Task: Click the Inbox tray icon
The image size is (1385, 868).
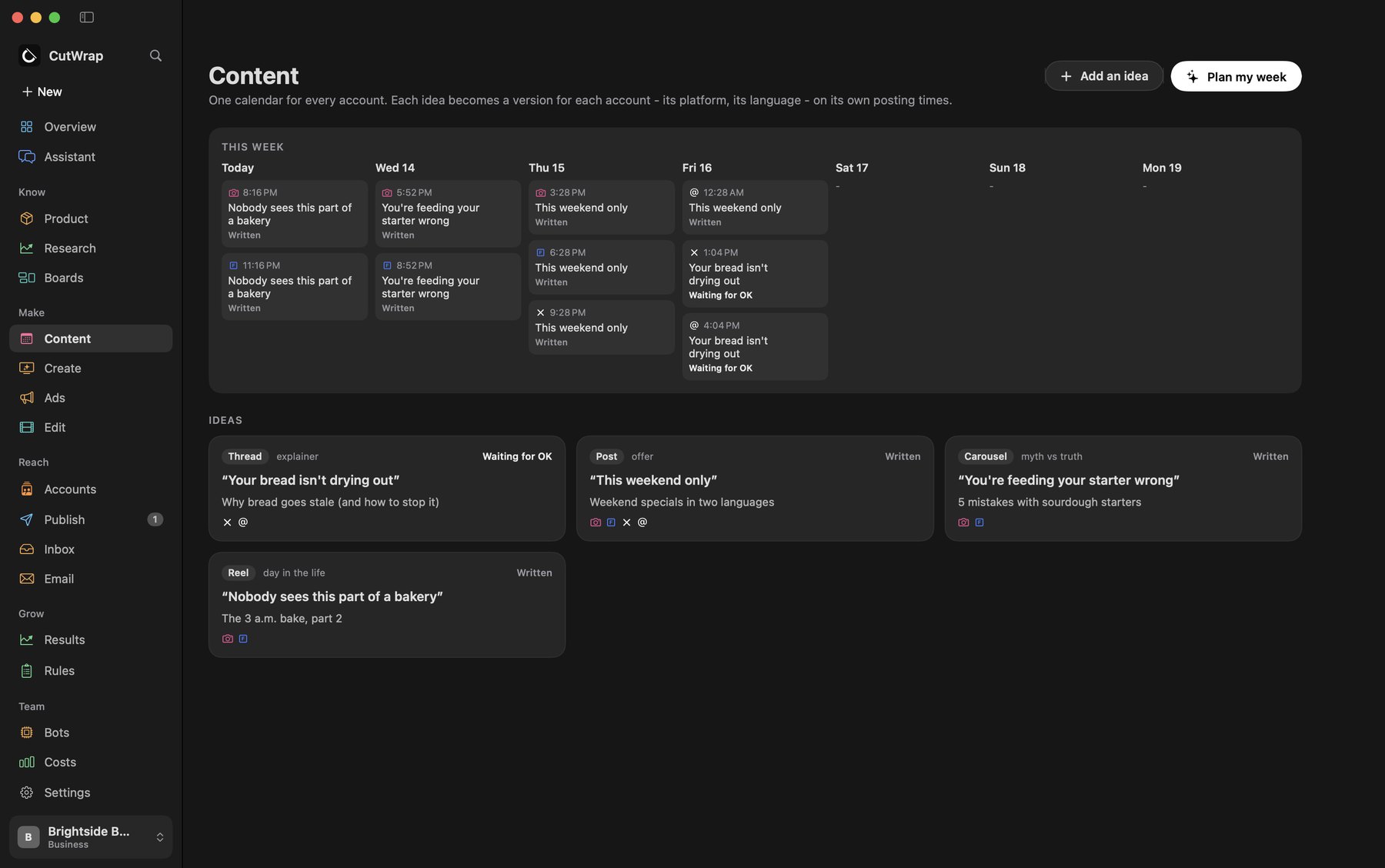Action: click(x=27, y=549)
